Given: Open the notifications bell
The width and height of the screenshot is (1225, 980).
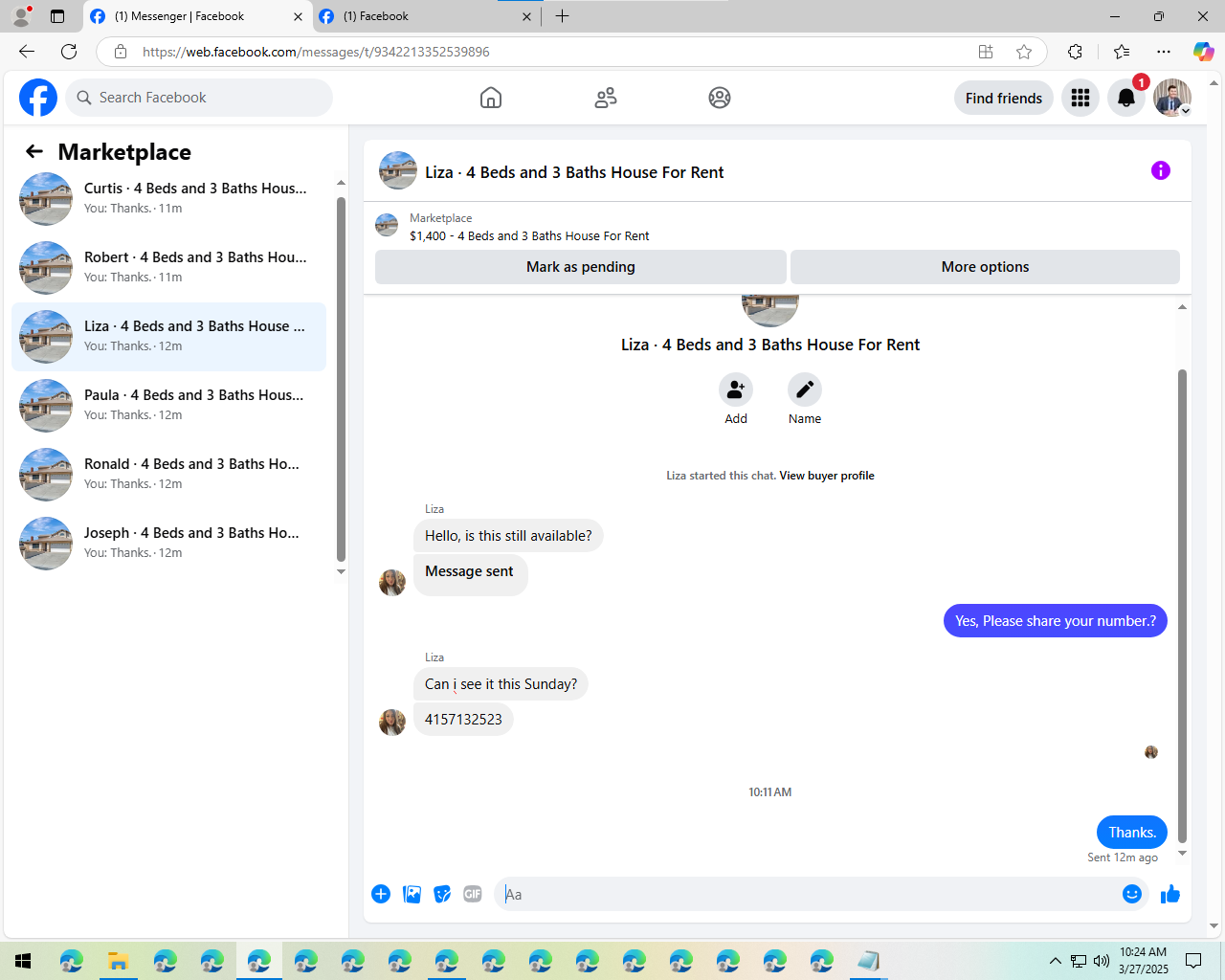Looking at the screenshot, I should pos(1126,98).
